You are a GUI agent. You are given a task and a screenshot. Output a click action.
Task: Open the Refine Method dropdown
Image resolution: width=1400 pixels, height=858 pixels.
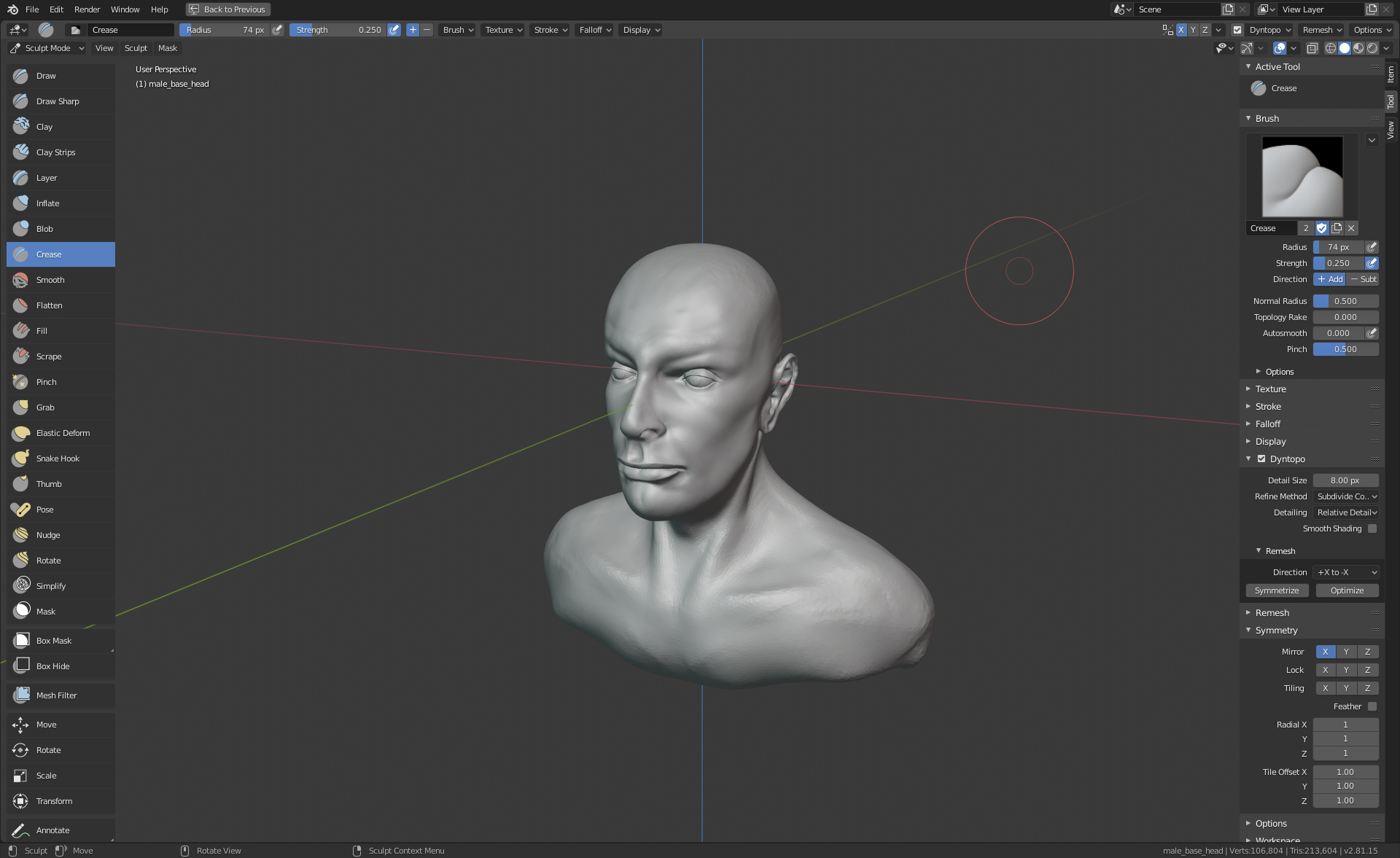coord(1346,496)
